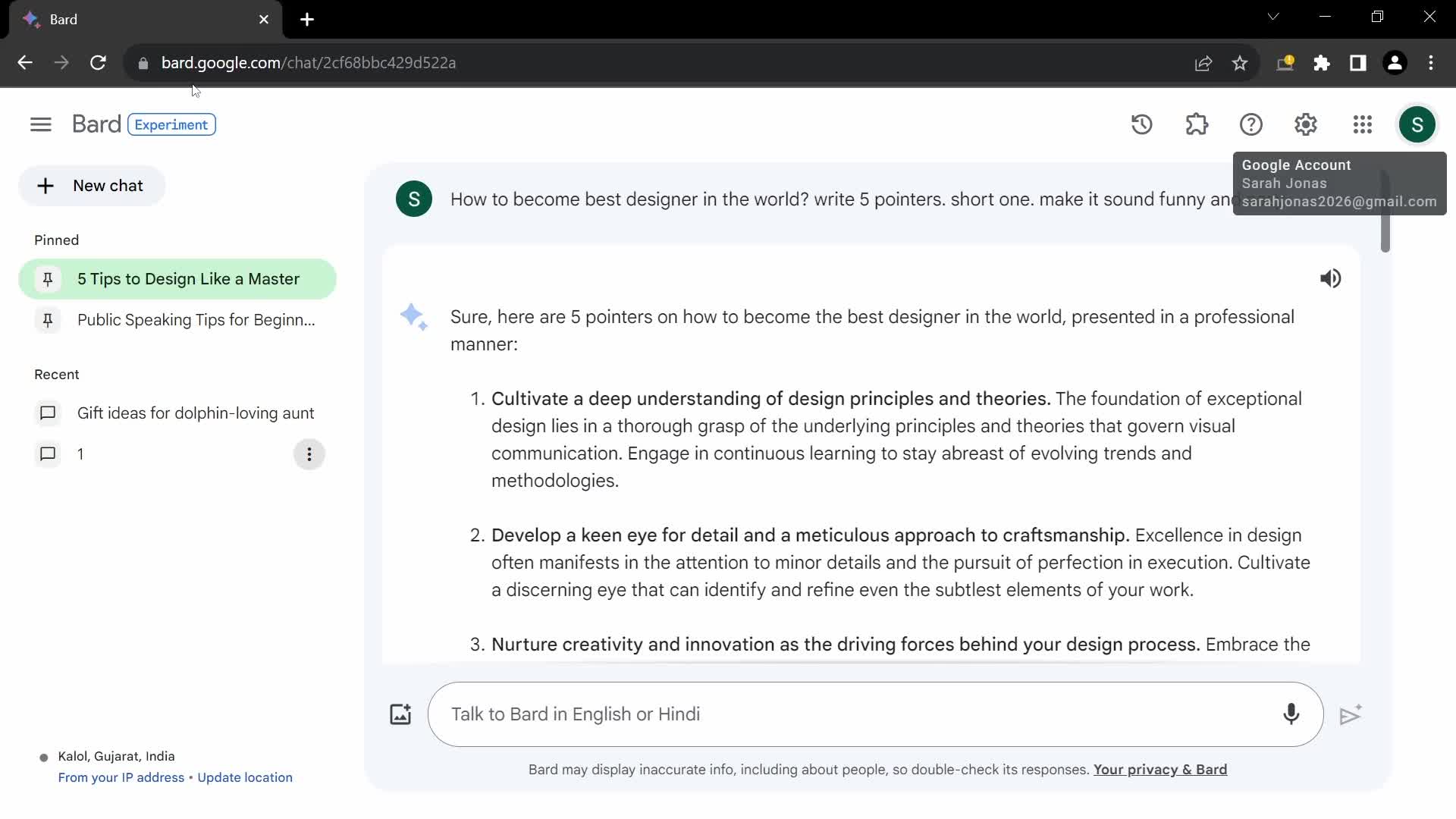Viewport: 1456px width, 819px height.
Task: Close the Bard browser tab
Action: pyautogui.click(x=264, y=20)
